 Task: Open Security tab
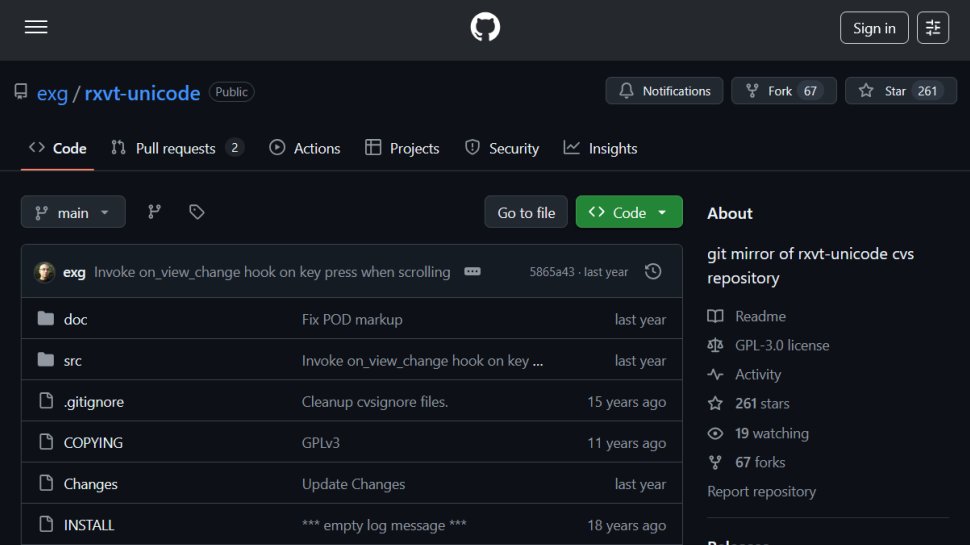coord(502,148)
